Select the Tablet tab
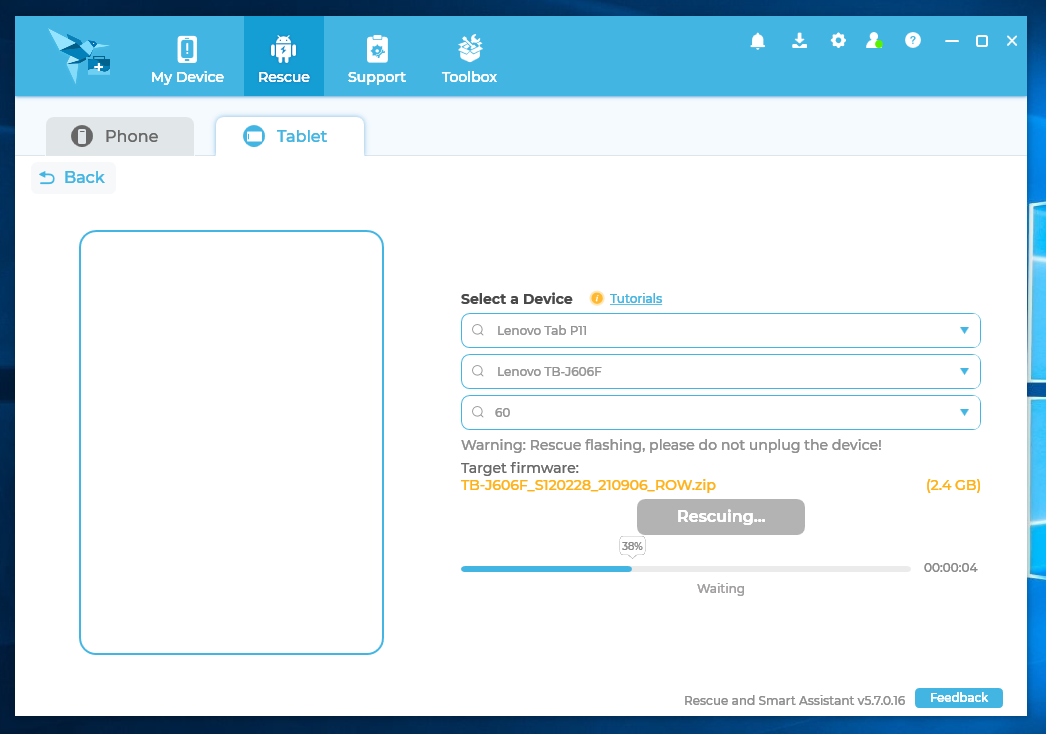This screenshot has height=734, width=1046. pos(290,136)
